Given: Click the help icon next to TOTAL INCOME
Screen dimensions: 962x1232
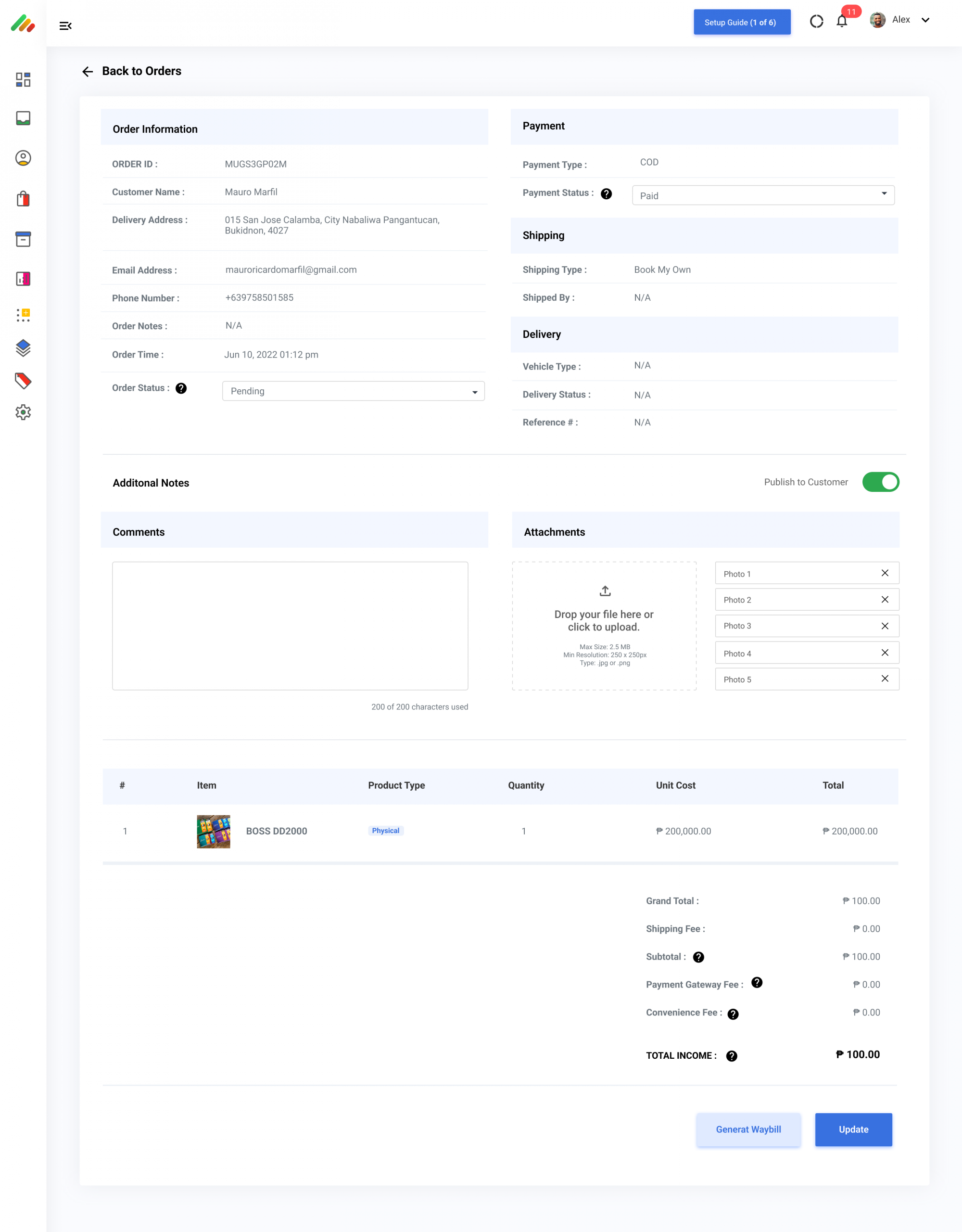Looking at the screenshot, I should pyautogui.click(x=732, y=1056).
